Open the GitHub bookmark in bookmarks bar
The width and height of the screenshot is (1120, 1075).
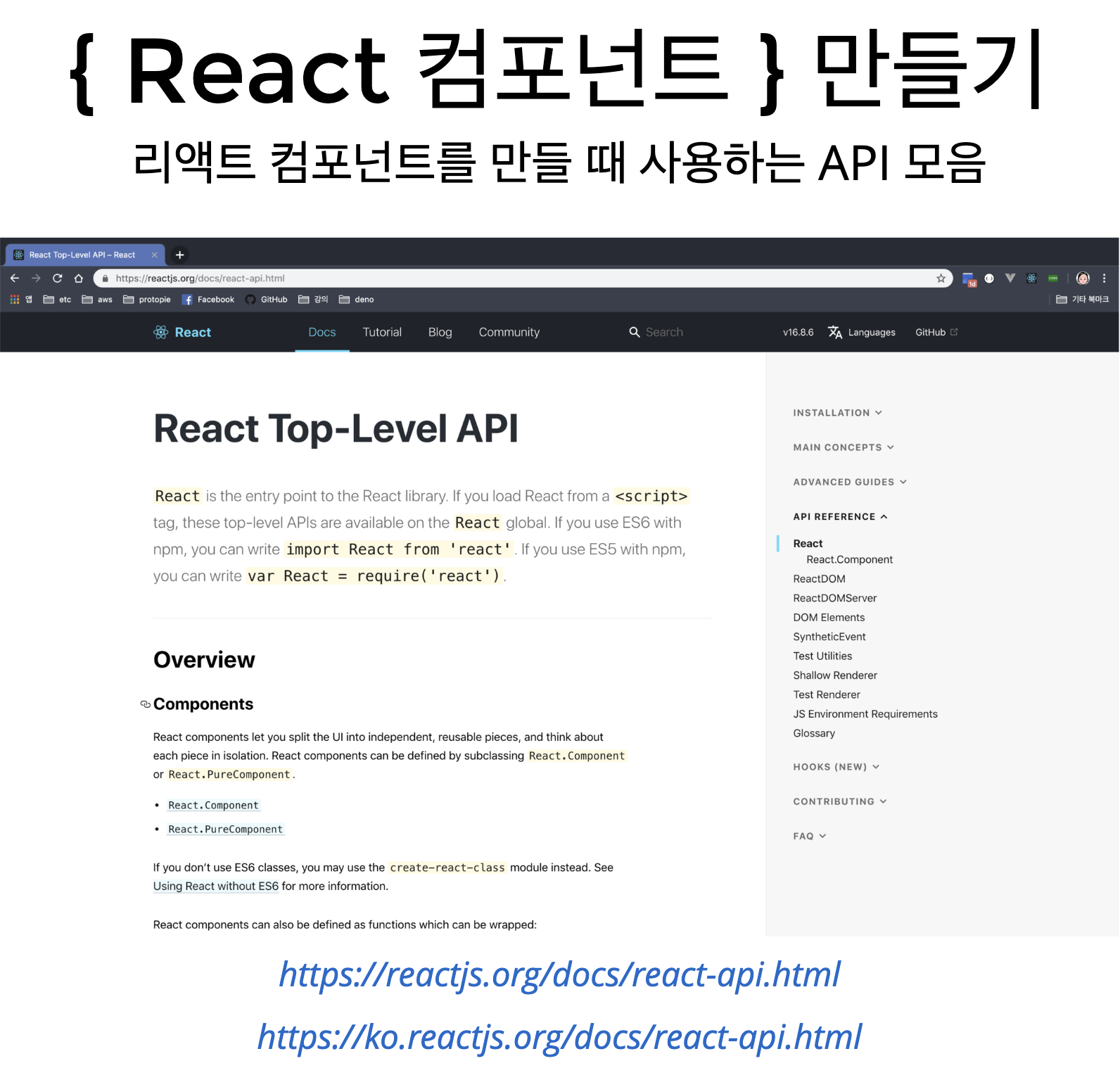coord(267,300)
